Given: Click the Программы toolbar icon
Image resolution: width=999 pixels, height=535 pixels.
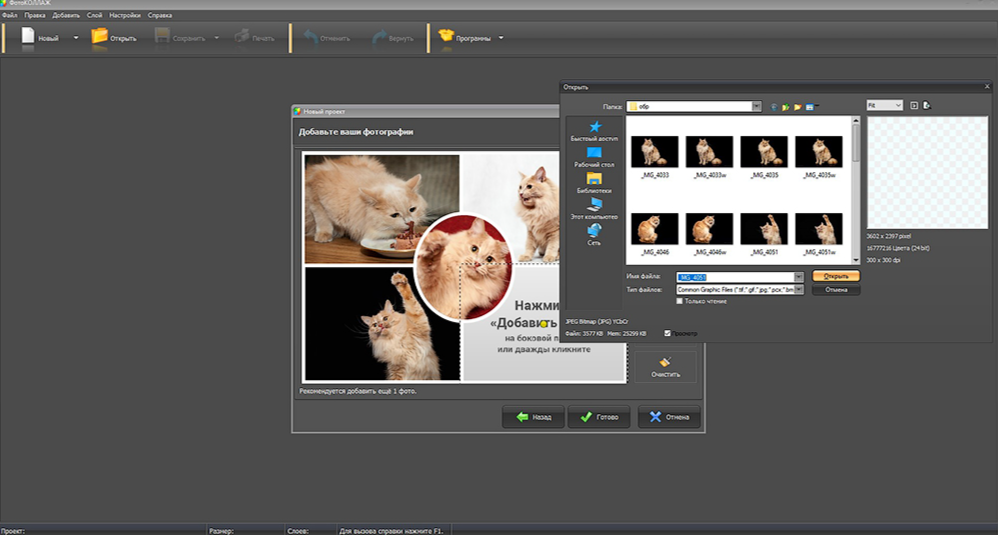Looking at the screenshot, I should point(446,36).
